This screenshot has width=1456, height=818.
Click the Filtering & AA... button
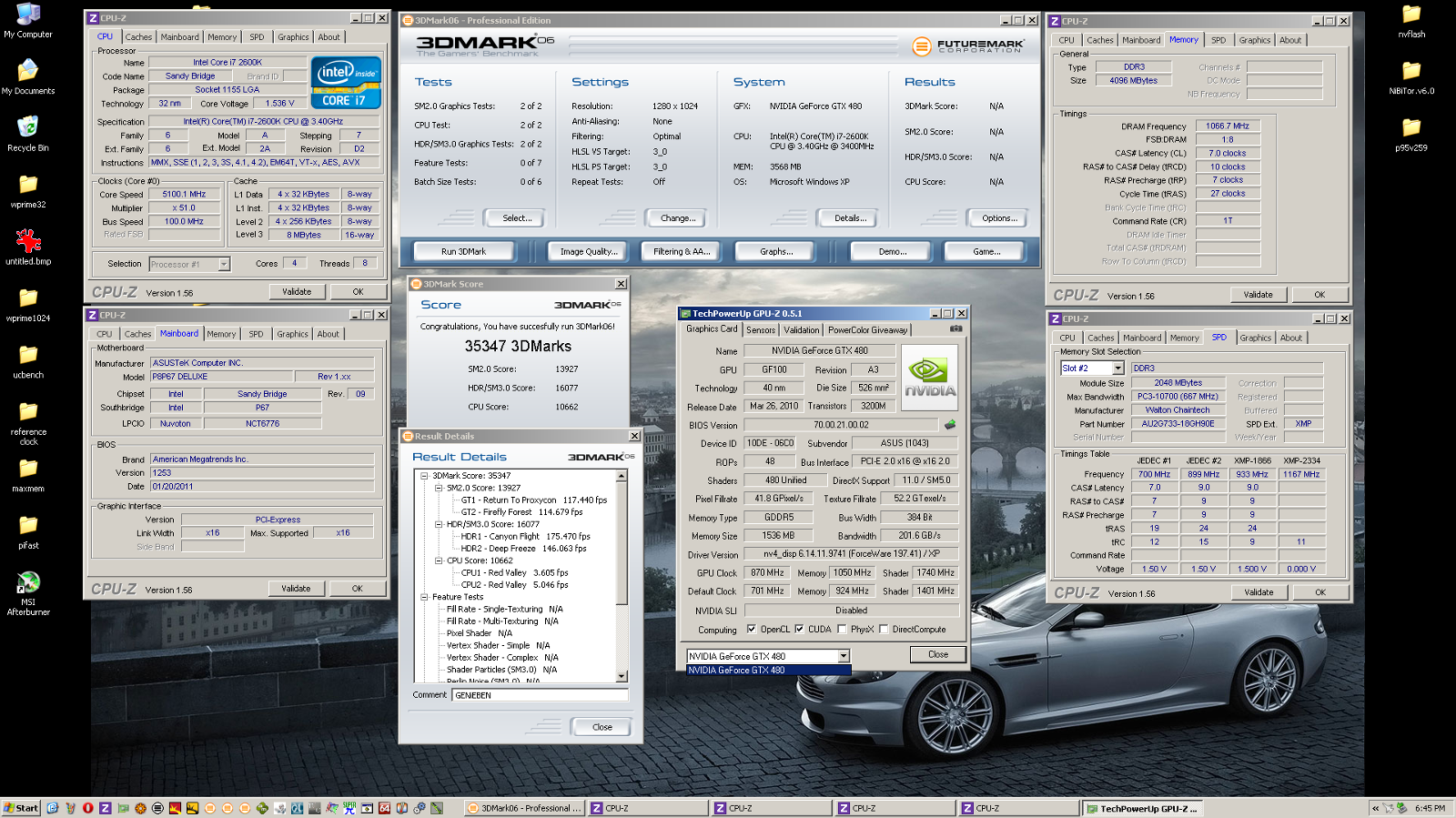coord(682,252)
